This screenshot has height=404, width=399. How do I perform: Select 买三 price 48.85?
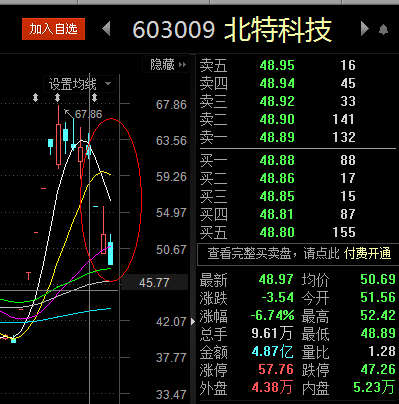tap(277, 196)
